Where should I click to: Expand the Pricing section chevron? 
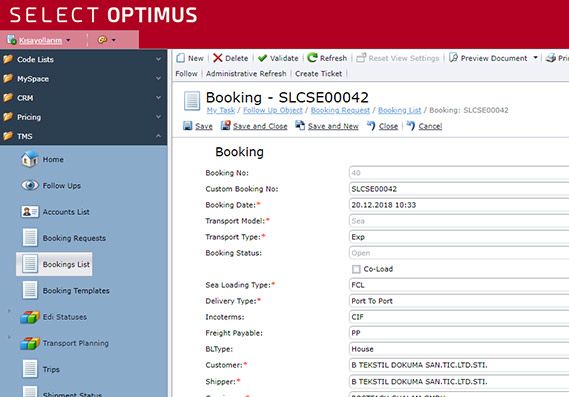click(x=159, y=117)
